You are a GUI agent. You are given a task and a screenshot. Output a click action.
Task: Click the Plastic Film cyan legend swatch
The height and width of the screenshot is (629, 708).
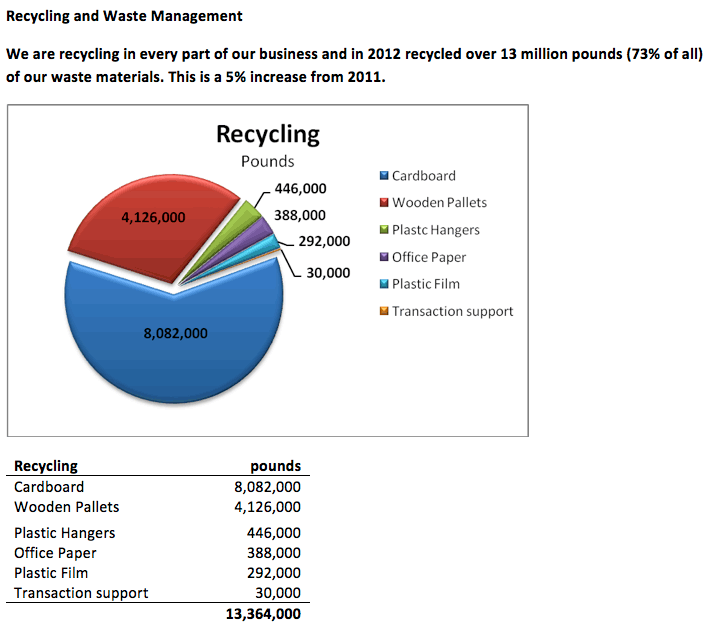click(x=384, y=284)
